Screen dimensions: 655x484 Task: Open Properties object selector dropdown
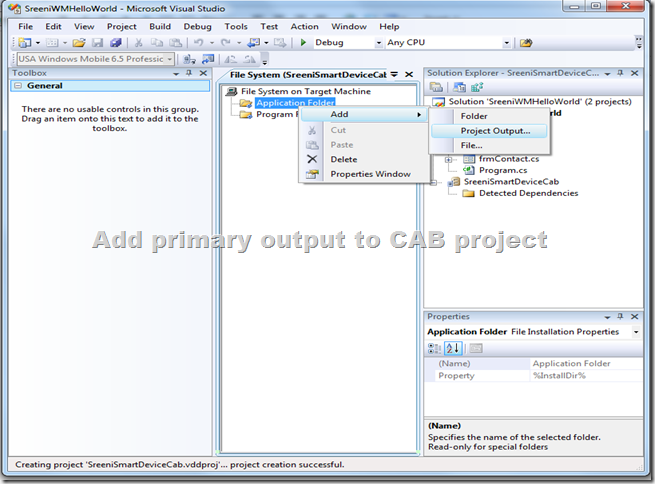(x=636, y=332)
